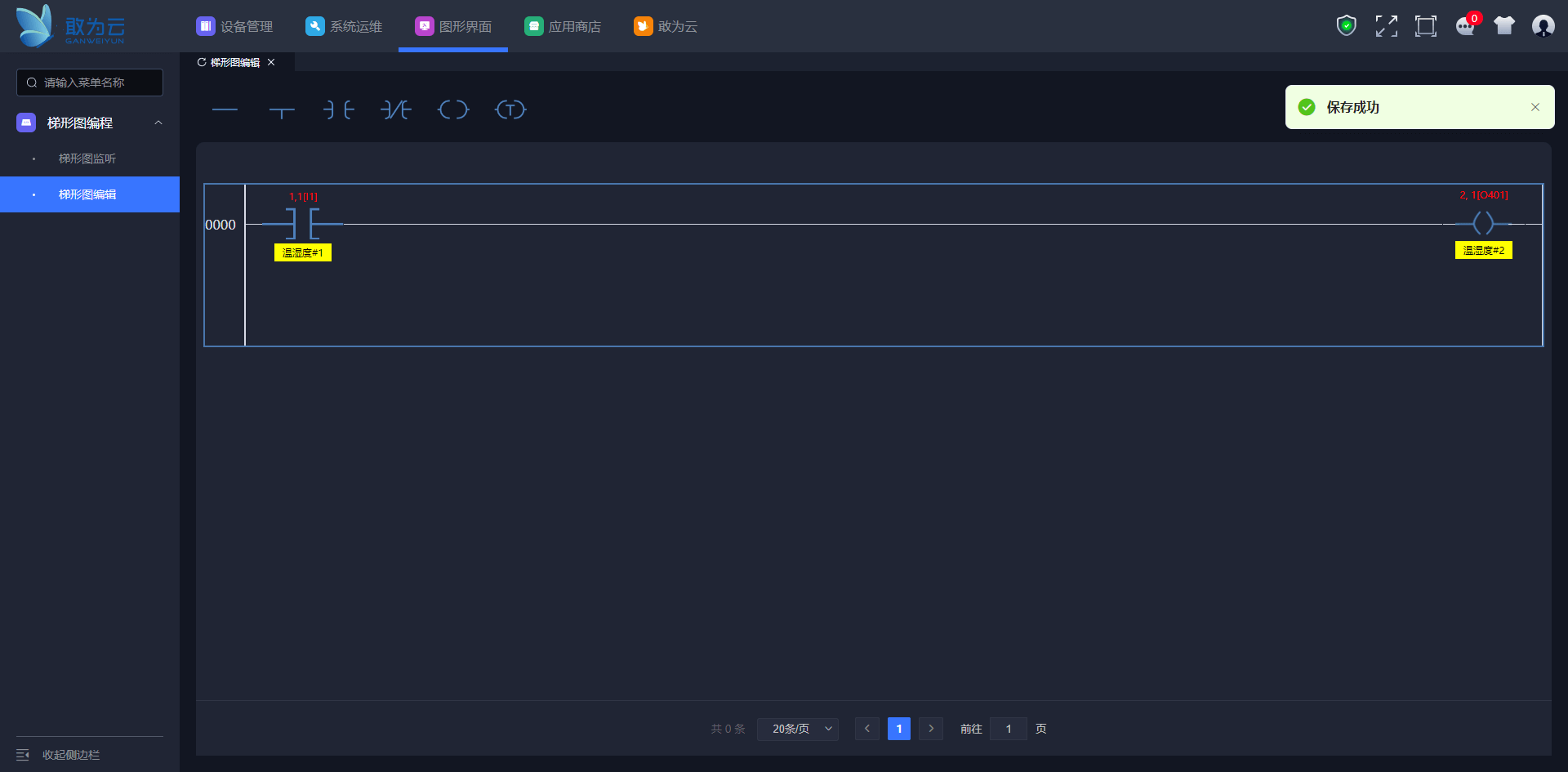This screenshot has height=772, width=1568.
Task: Switch to the 梯形图编辑 page tab
Action: tap(235, 62)
